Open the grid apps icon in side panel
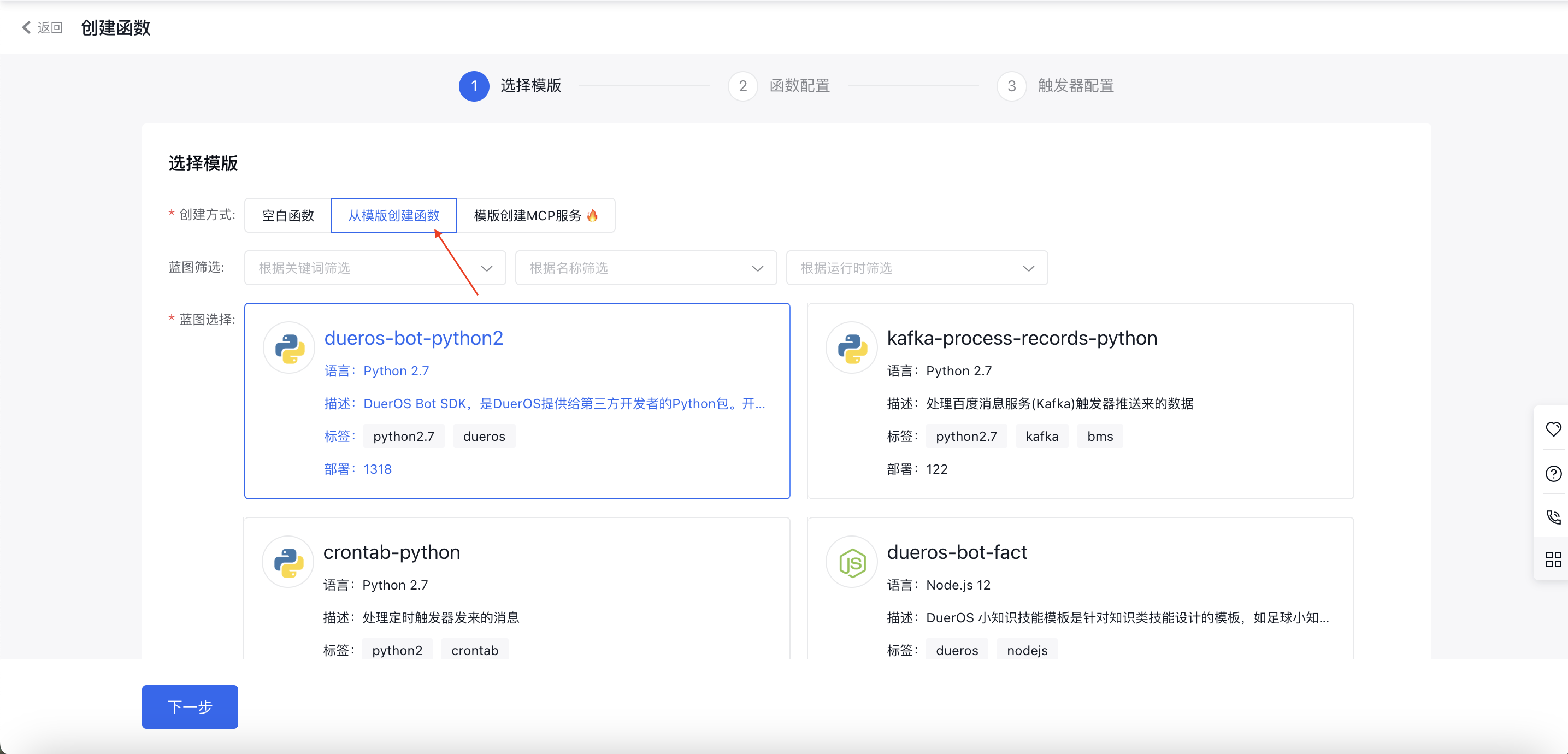Viewport: 1568px width, 754px height. 1553,560
